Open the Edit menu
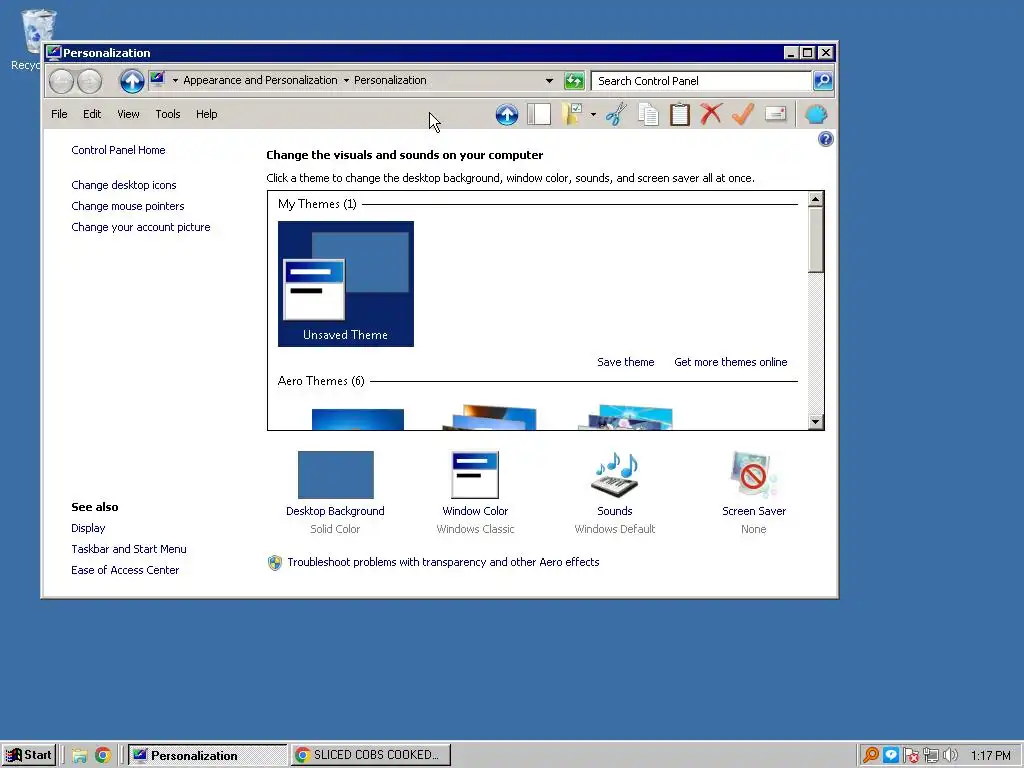Viewport: 1024px width, 768px height. 92,114
